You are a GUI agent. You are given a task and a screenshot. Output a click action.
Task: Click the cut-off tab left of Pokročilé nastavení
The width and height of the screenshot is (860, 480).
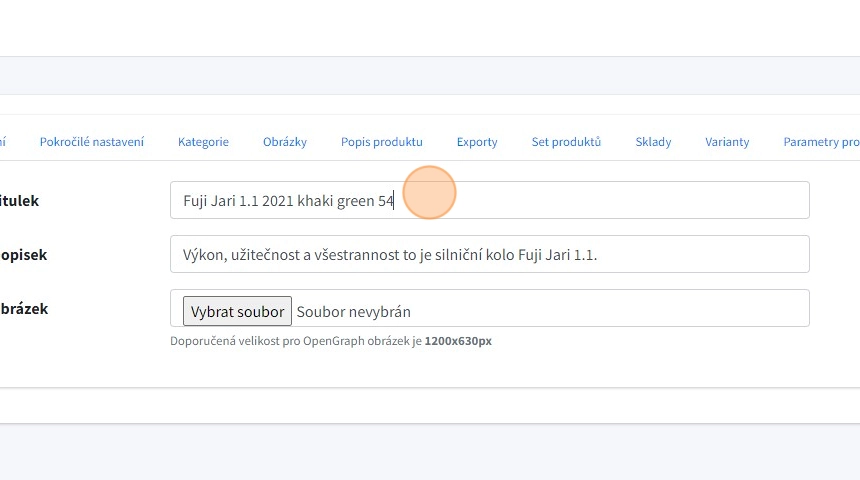tap(3, 142)
